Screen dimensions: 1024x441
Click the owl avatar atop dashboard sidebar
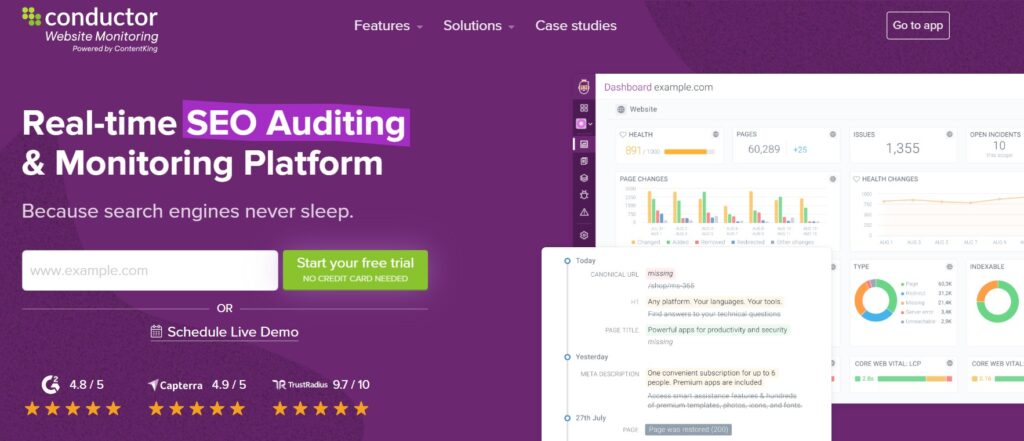pyautogui.click(x=584, y=87)
